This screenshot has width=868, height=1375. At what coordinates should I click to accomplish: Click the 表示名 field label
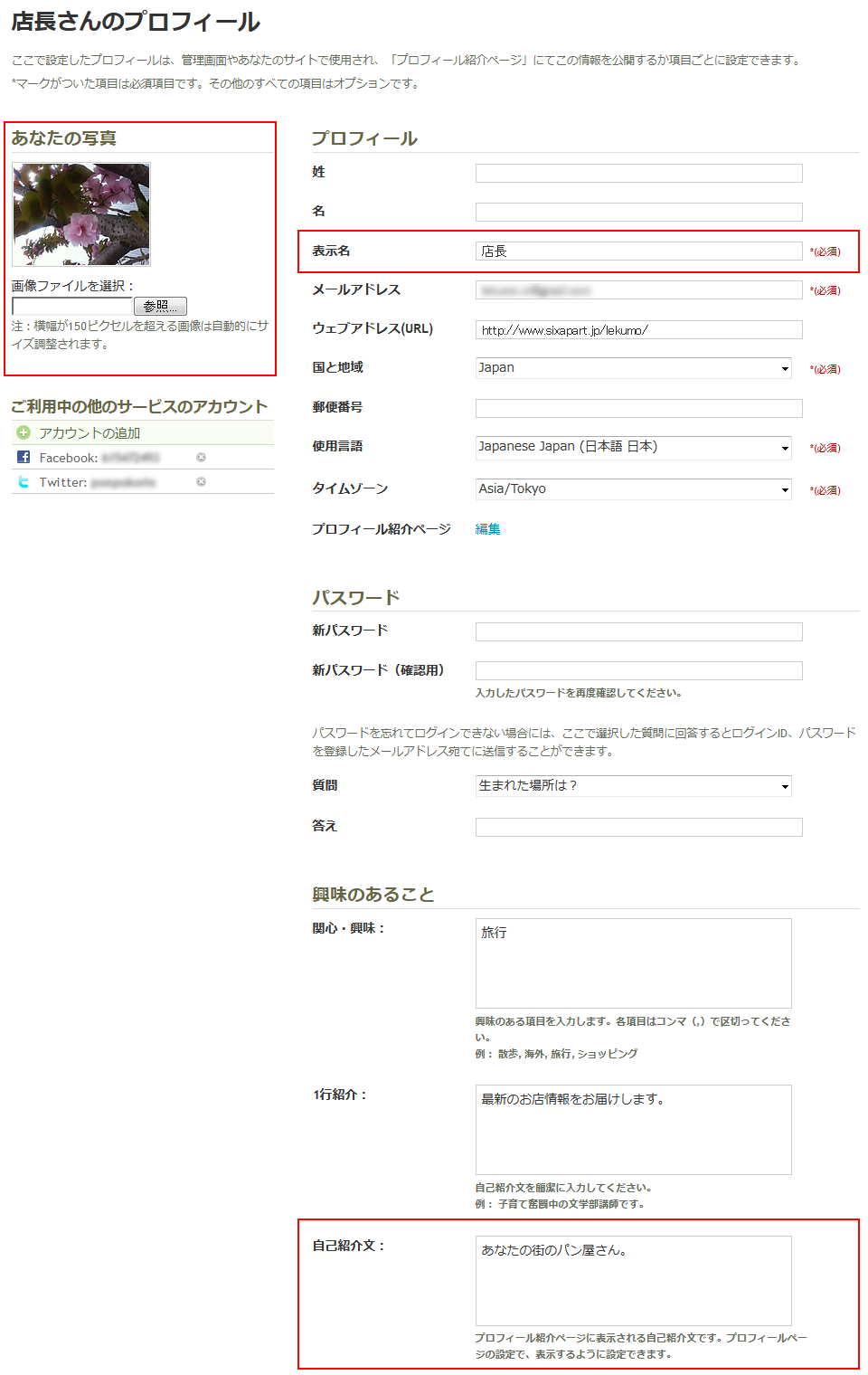331,251
